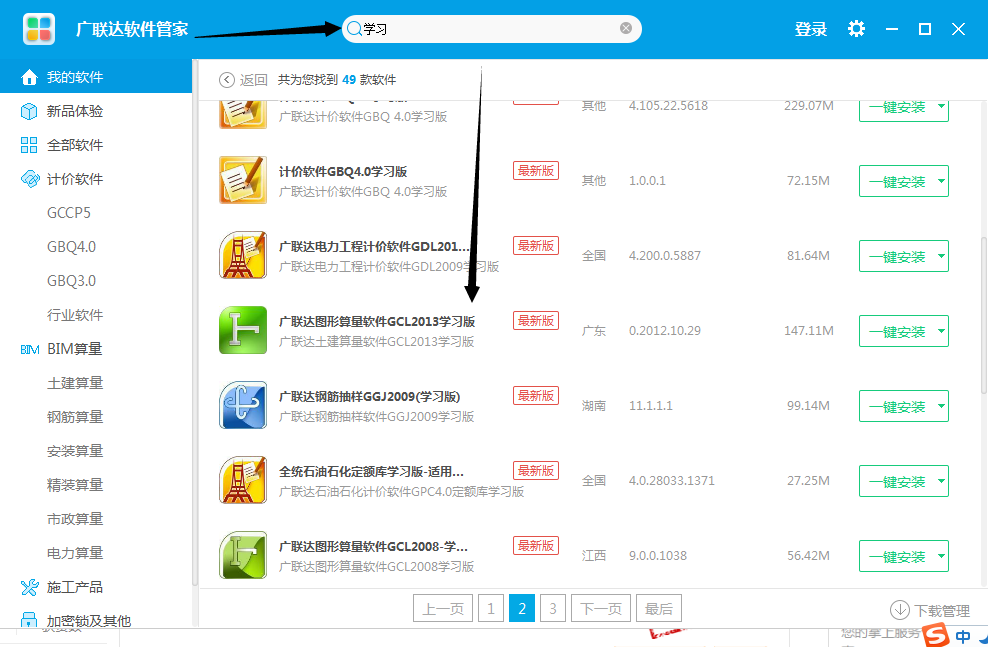Click the BIM icon beside BIM算量
This screenshot has width=988, height=647.
[30, 350]
